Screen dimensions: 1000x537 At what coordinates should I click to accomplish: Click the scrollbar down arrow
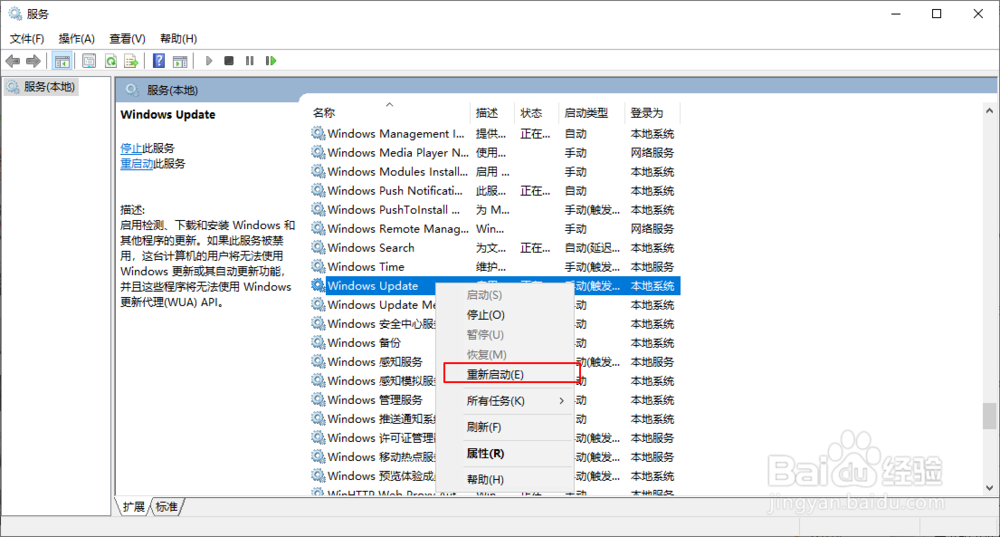point(989,488)
